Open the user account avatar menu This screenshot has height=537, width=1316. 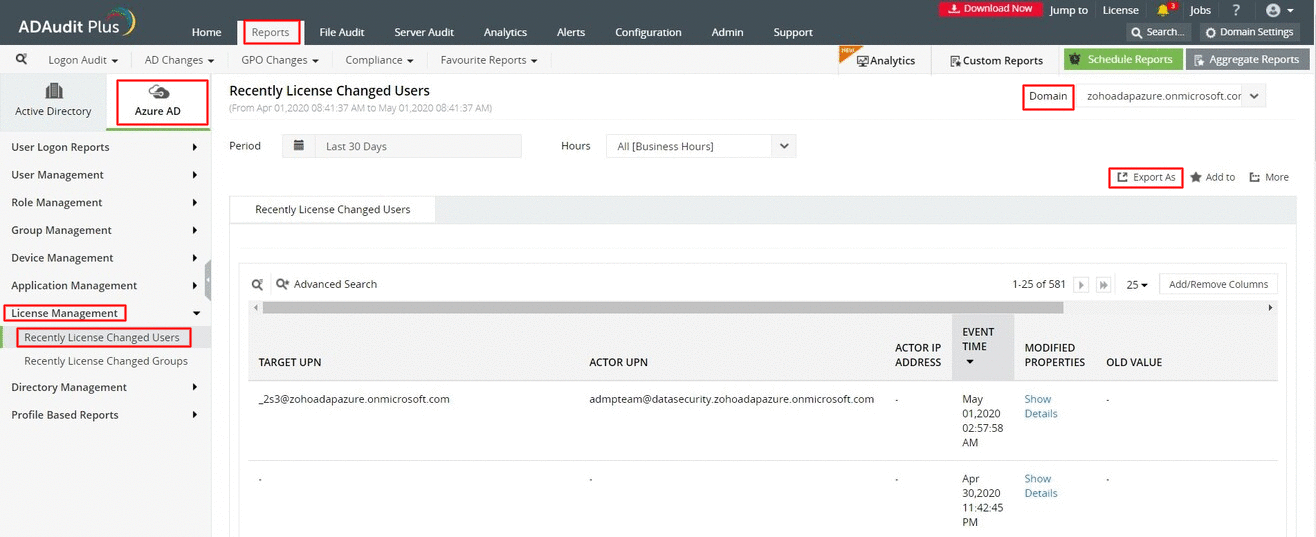pyautogui.click(x=1279, y=10)
